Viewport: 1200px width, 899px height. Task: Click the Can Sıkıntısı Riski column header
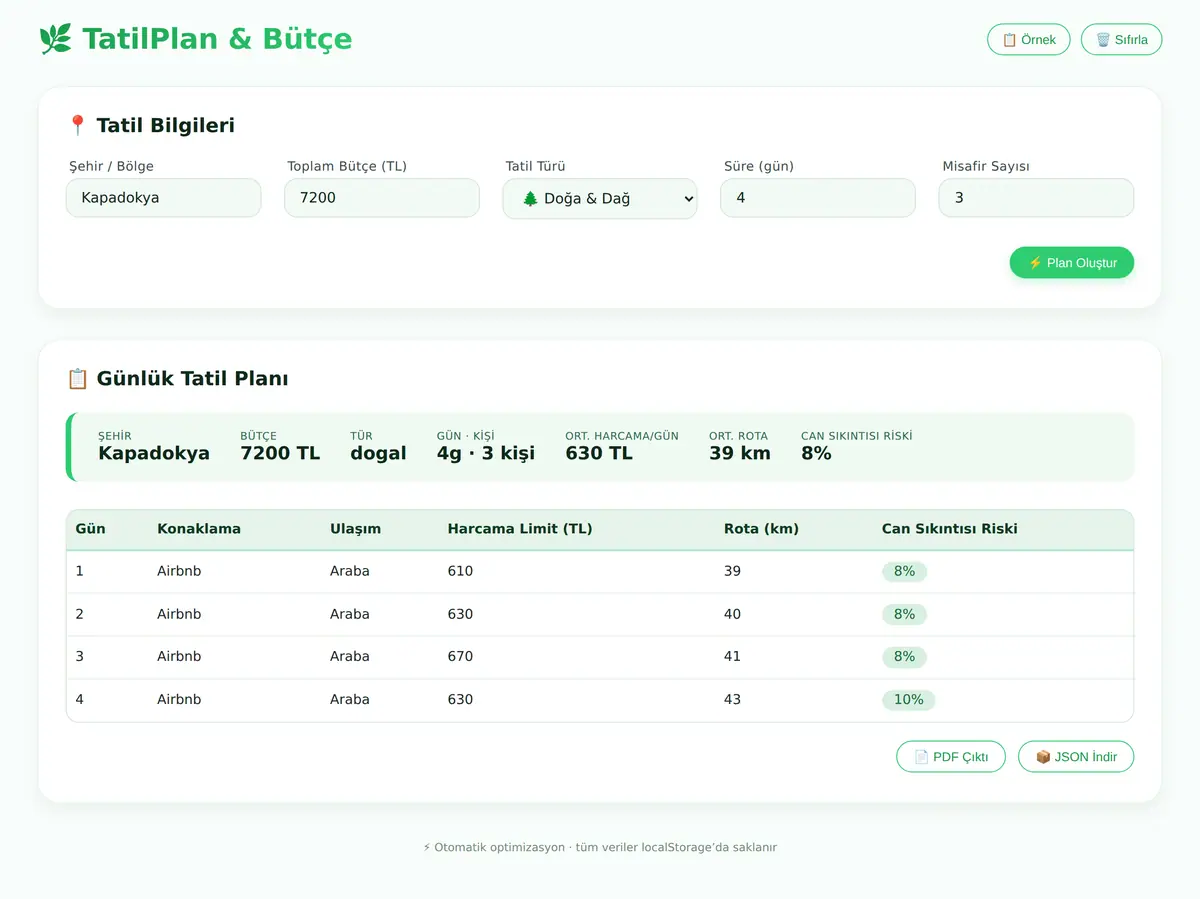(950, 529)
